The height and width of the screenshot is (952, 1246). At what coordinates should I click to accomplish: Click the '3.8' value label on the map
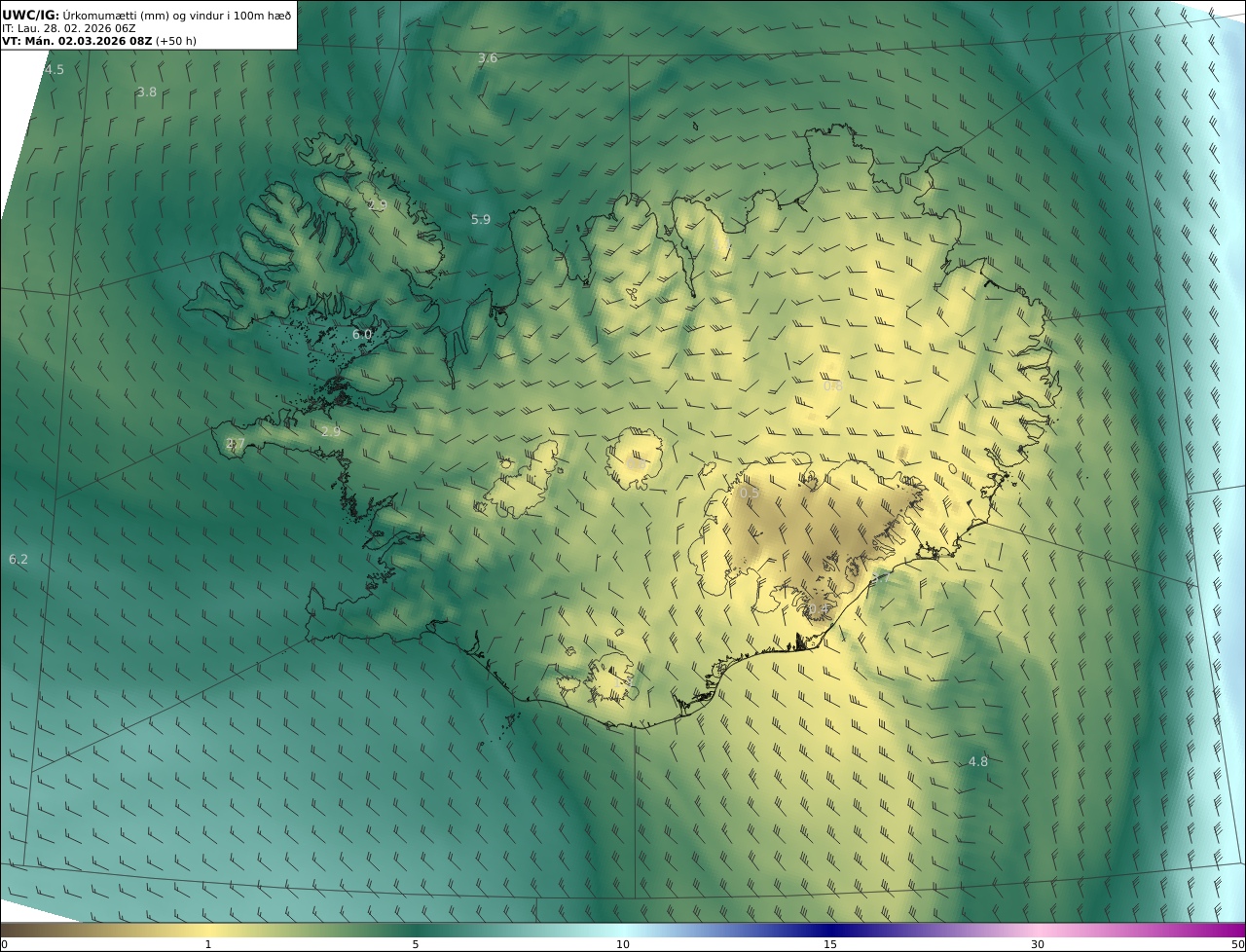(146, 92)
